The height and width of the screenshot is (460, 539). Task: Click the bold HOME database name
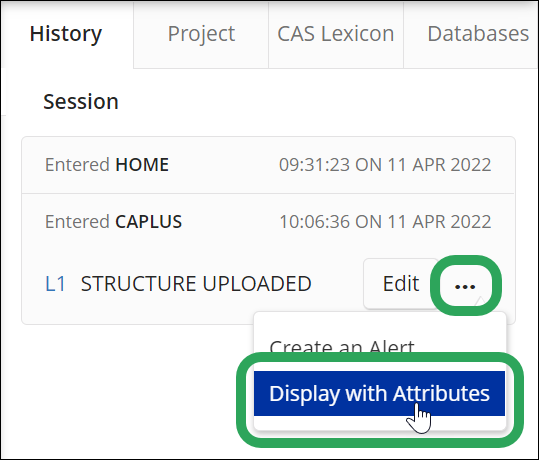pos(142,165)
